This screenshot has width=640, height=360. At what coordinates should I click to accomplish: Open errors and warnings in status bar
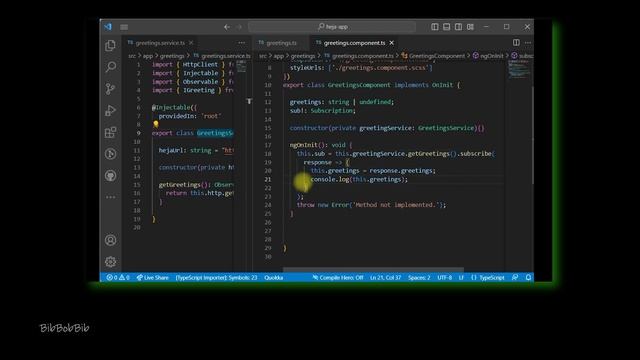(x=118, y=278)
